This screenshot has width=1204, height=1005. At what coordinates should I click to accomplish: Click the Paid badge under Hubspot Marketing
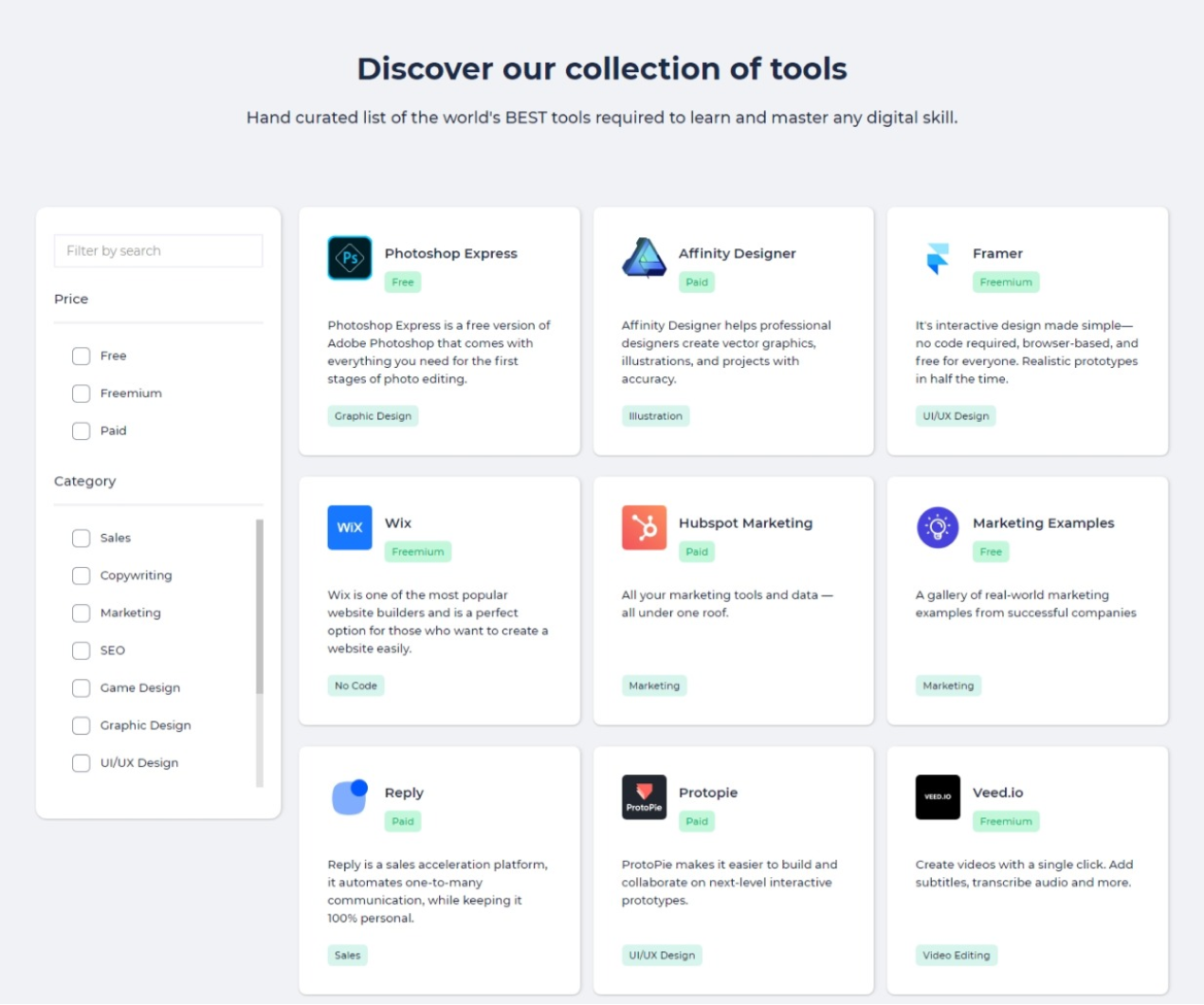697,552
